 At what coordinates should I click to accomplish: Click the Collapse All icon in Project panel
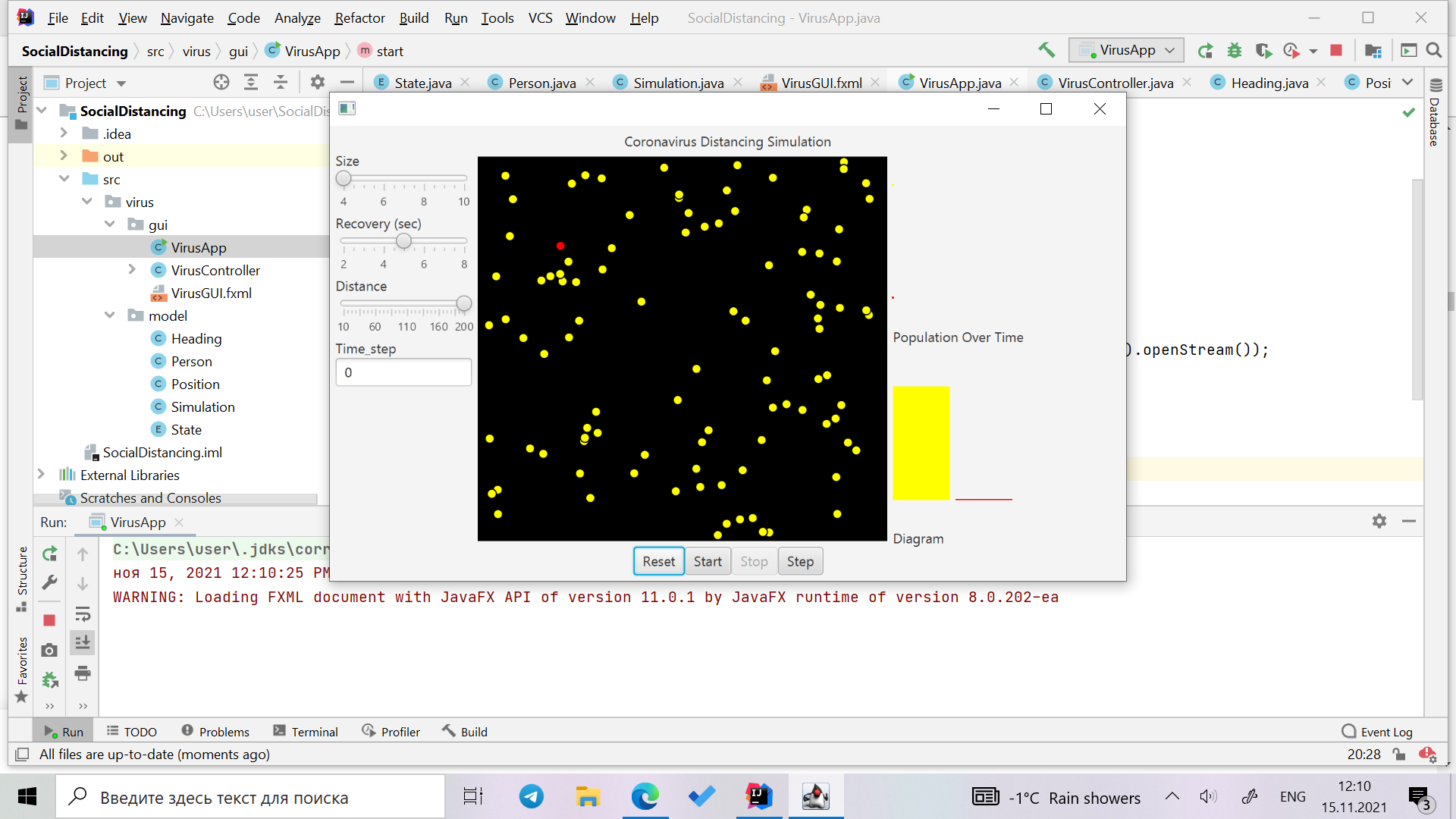(281, 82)
